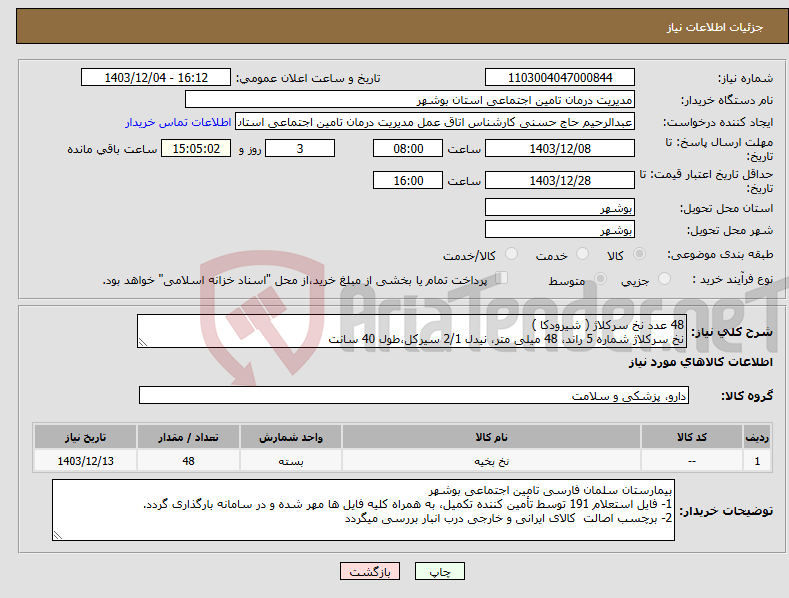The image size is (789, 598).
Task: Click the requester field عبدالرحیم حاج حسنی
Action: pyautogui.click(x=435, y=121)
